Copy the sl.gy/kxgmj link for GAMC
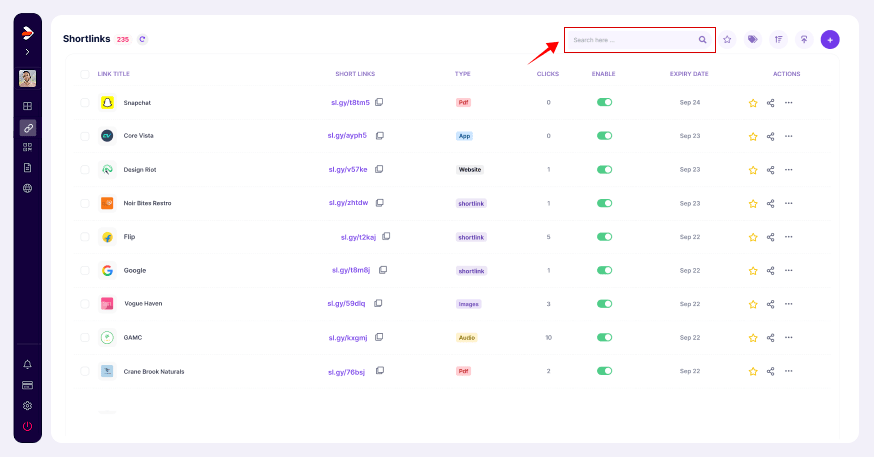 tap(379, 337)
